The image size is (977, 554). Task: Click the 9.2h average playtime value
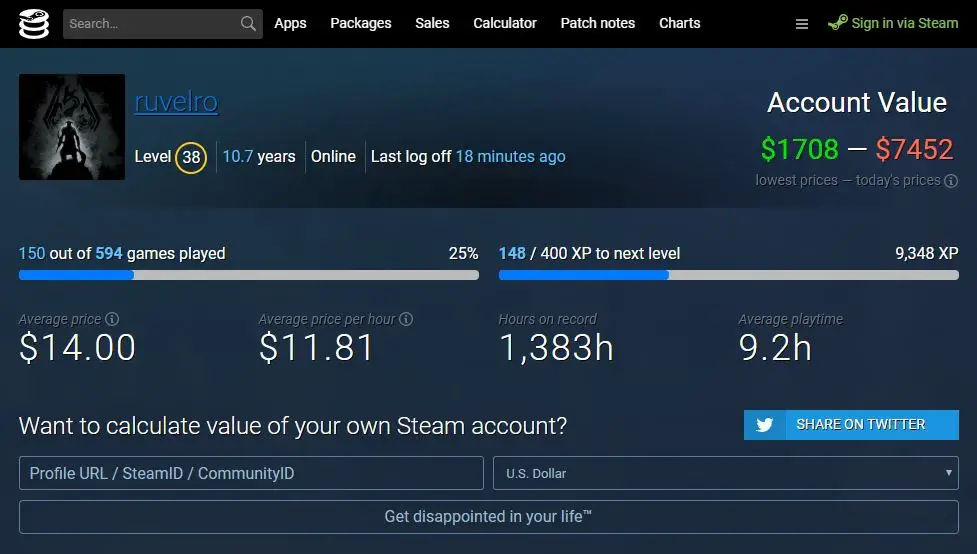pos(775,348)
